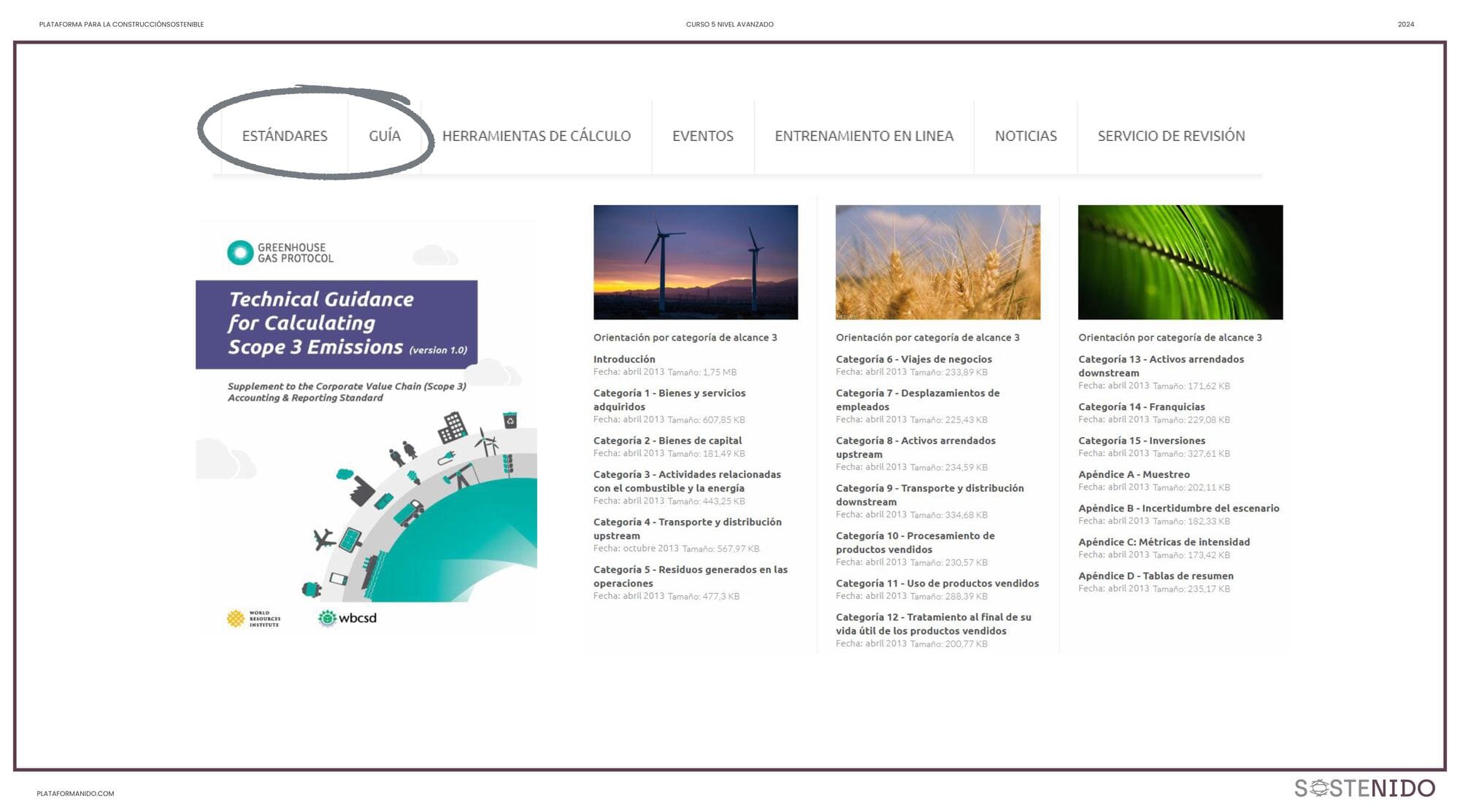Open SERVICIO DE REVISIÓN menu item
The width and height of the screenshot is (1460, 812).
point(1171,136)
